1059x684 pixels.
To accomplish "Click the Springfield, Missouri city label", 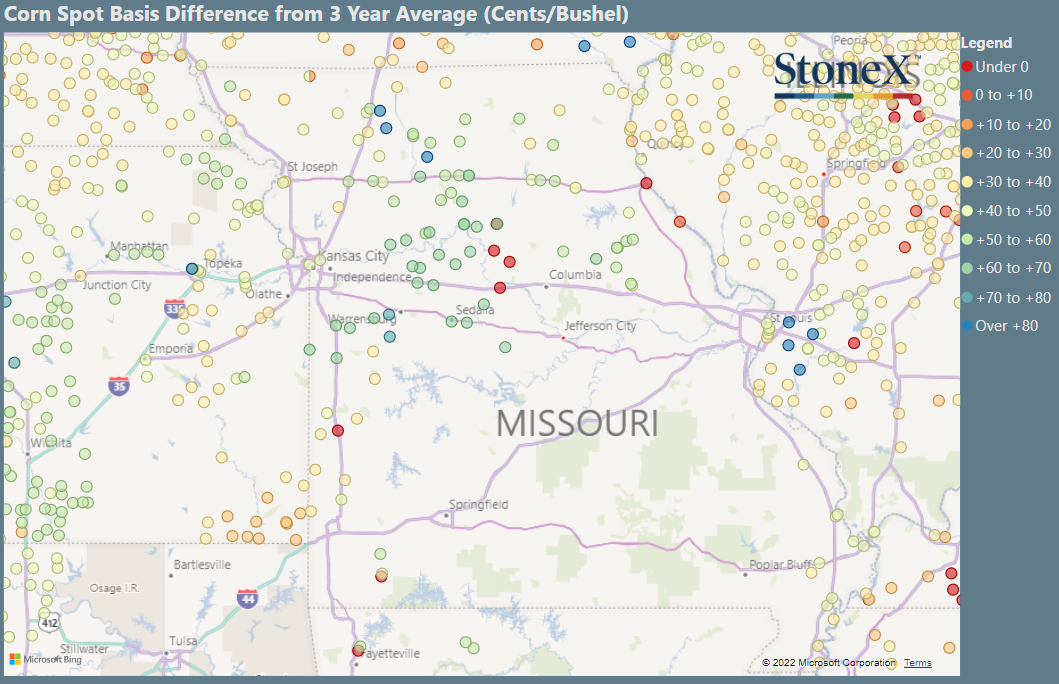I will coord(478,504).
